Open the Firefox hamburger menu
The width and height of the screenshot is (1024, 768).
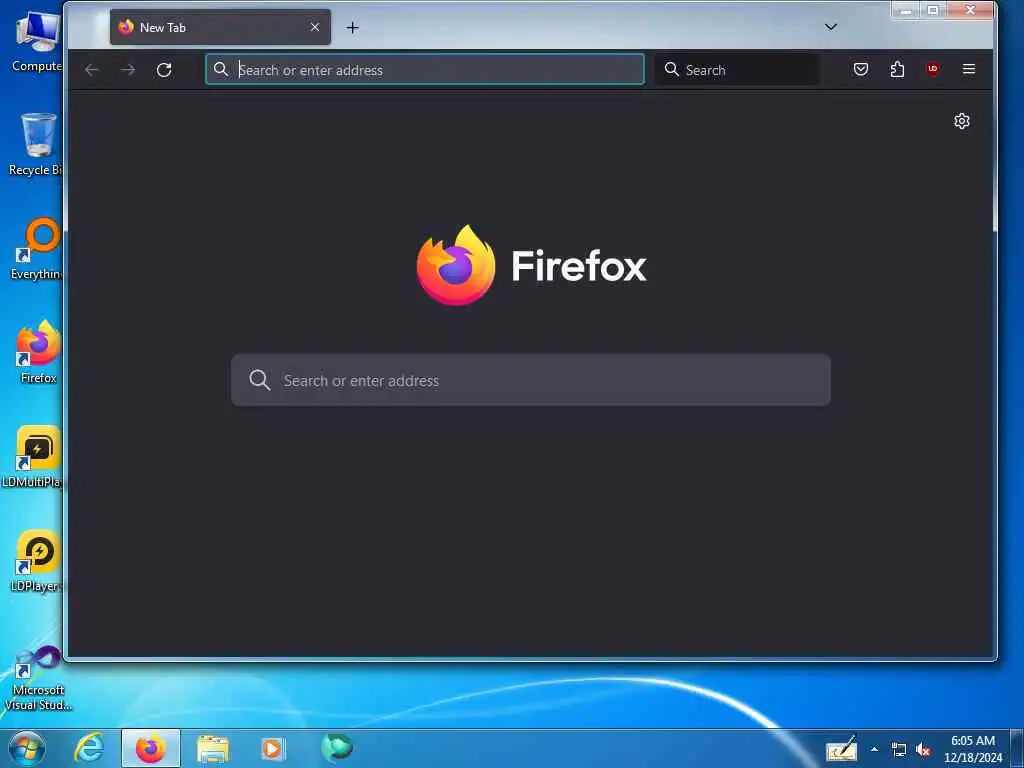(968, 69)
